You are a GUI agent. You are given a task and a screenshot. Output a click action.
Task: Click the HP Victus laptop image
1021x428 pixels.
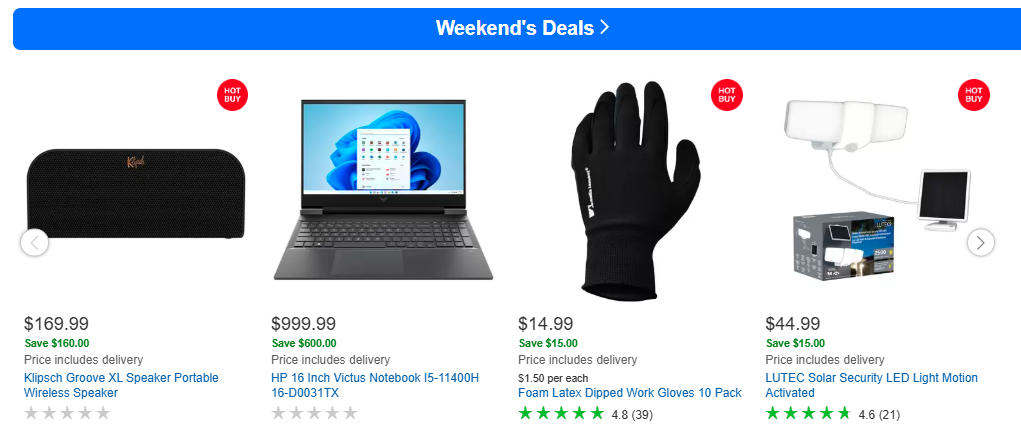(x=383, y=190)
